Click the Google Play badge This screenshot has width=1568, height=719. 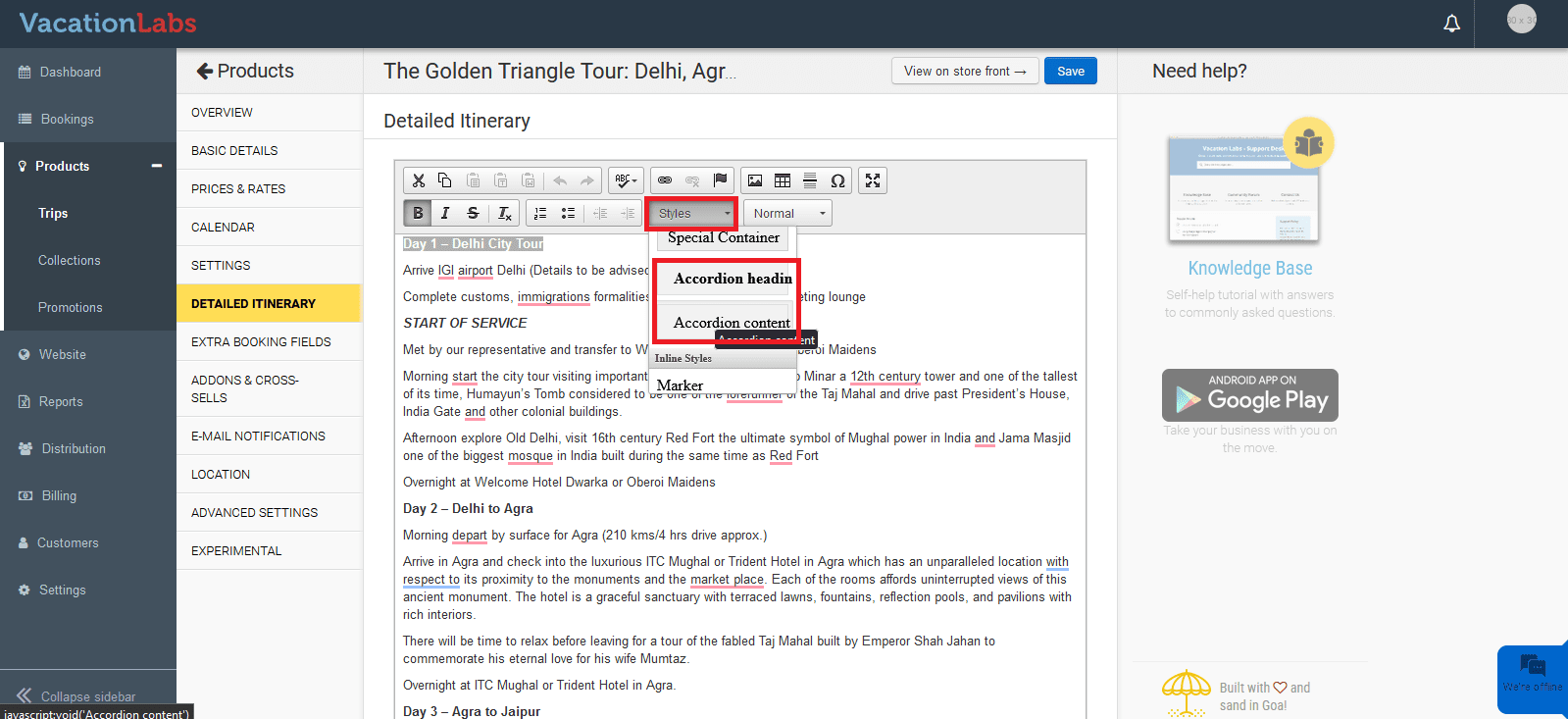pyautogui.click(x=1249, y=395)
